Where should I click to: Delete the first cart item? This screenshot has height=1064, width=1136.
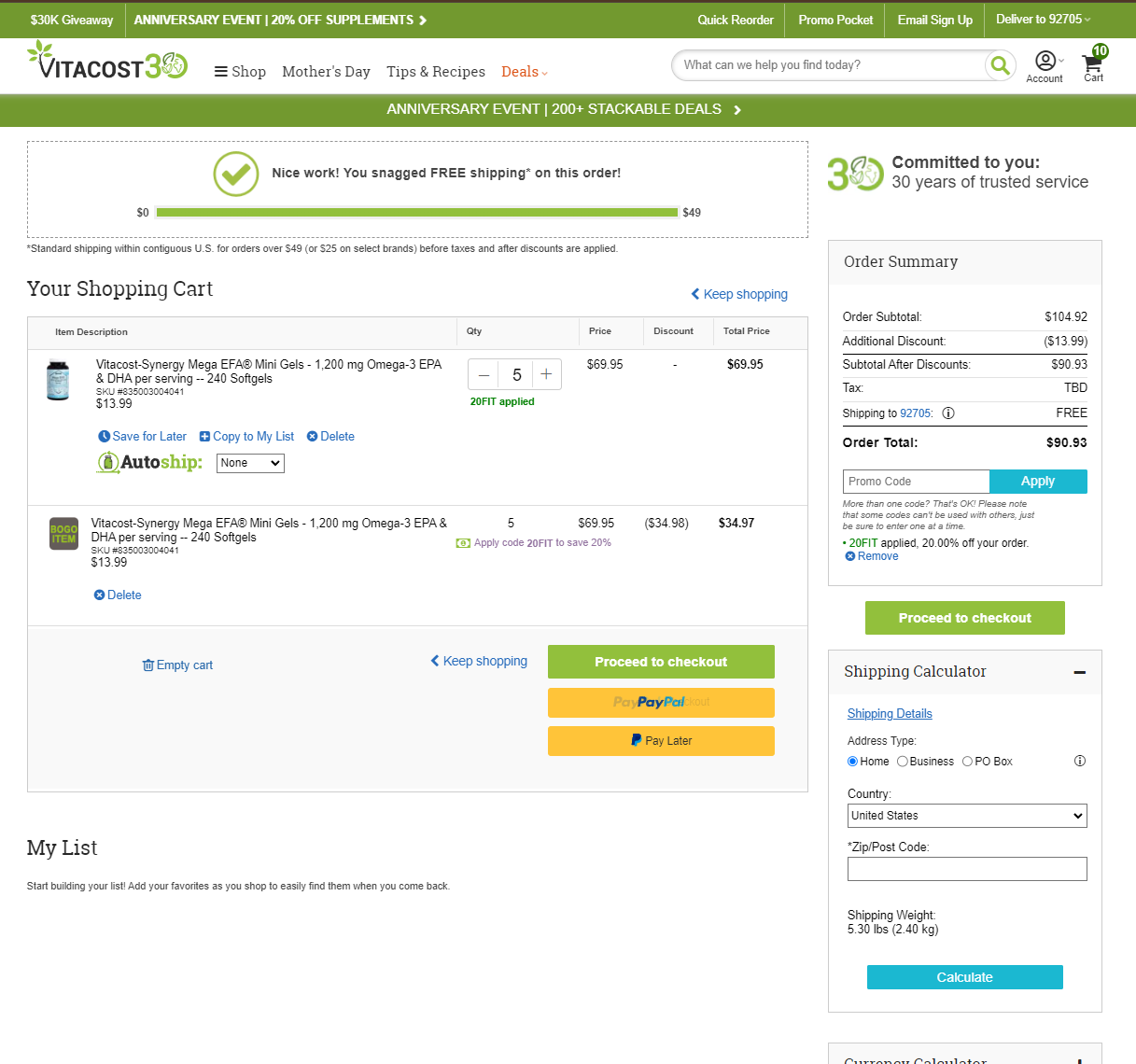click(x=330, y=437)
